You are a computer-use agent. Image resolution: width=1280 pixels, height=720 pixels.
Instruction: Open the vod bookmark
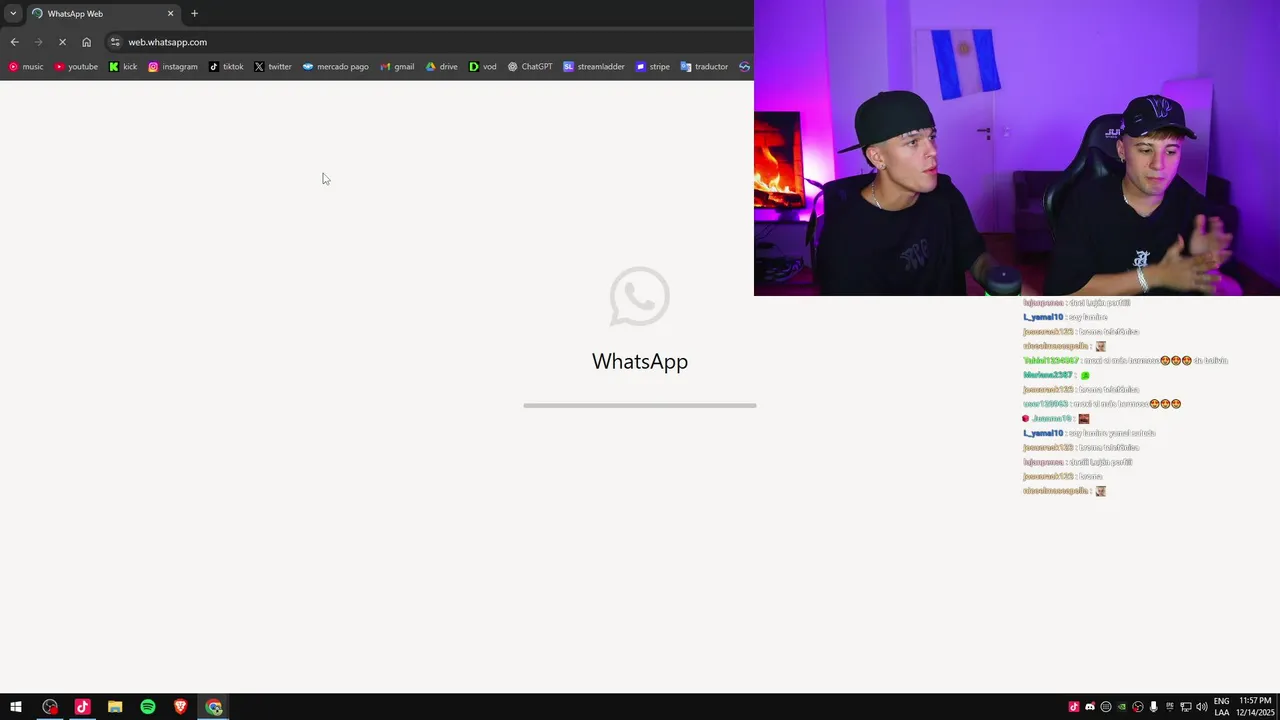click(482, 67)
